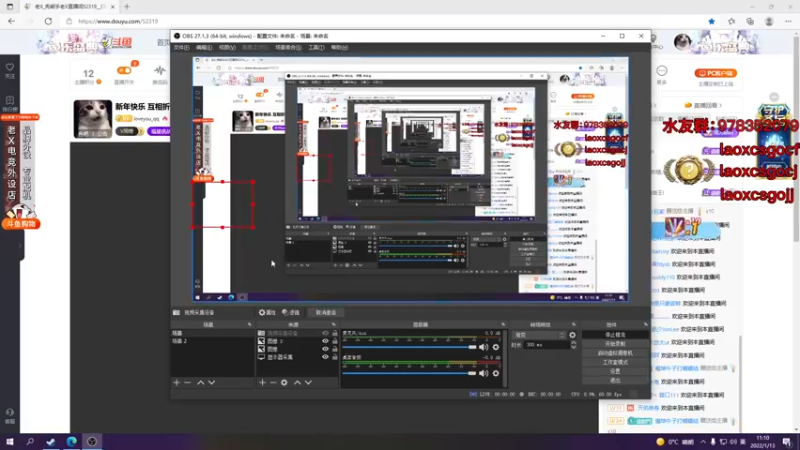
Task: Toggle lock on 图像 source
Action: tap(335, 349)
